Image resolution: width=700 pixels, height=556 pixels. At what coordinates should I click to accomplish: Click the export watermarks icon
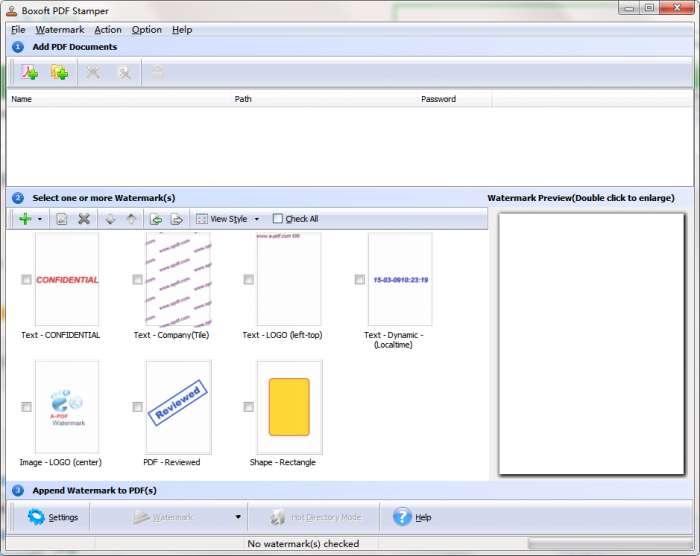click(x=176, y=219)
